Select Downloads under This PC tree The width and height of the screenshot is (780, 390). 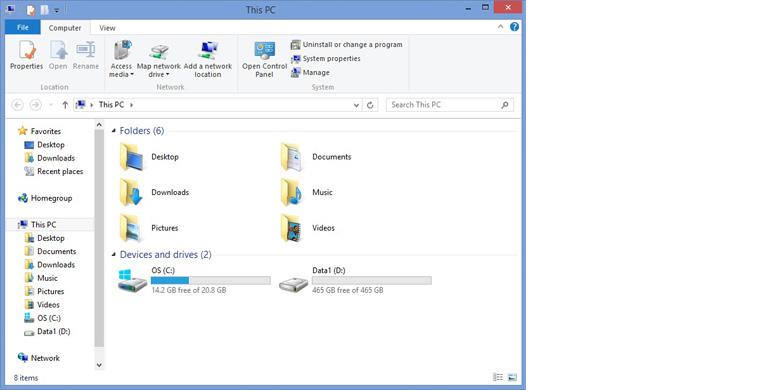point(50,265)
